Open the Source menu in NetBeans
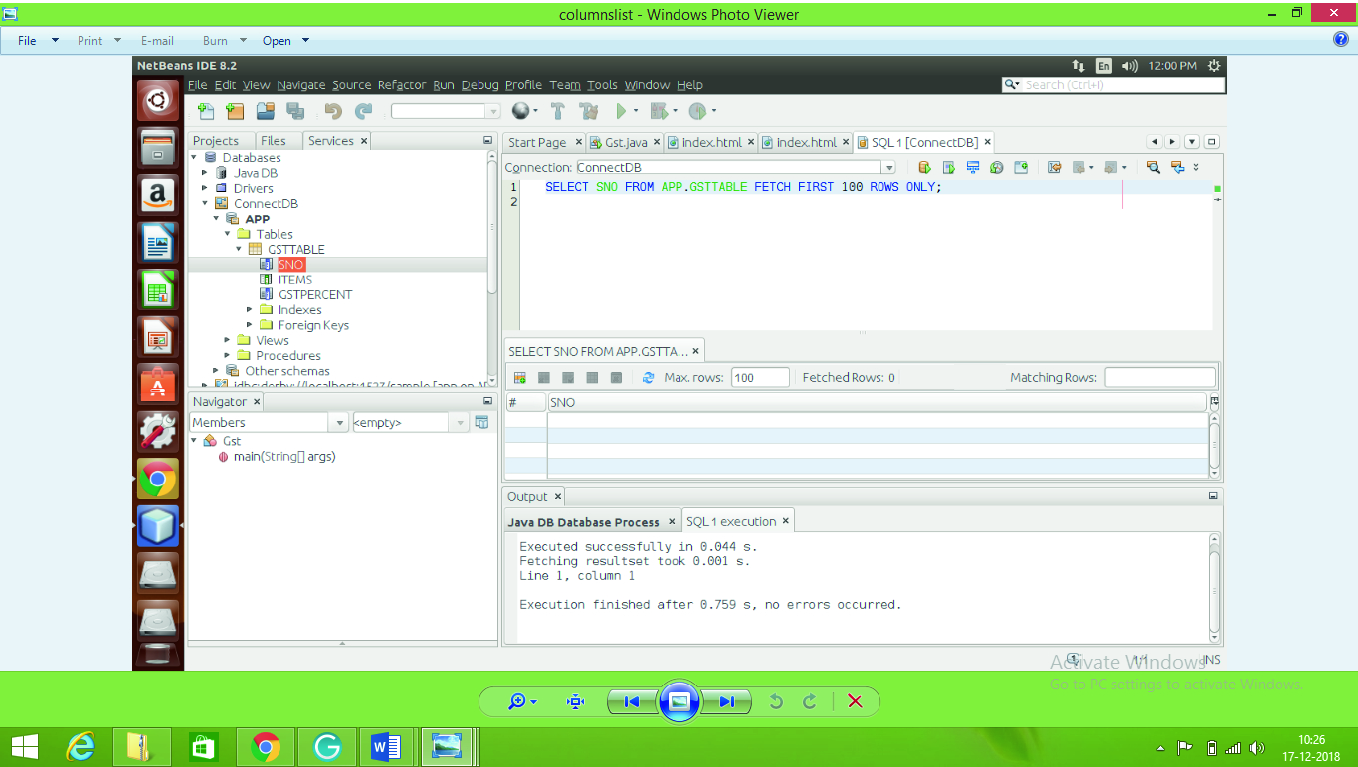This screenshot has height=767, width=1358. [351, 85]
